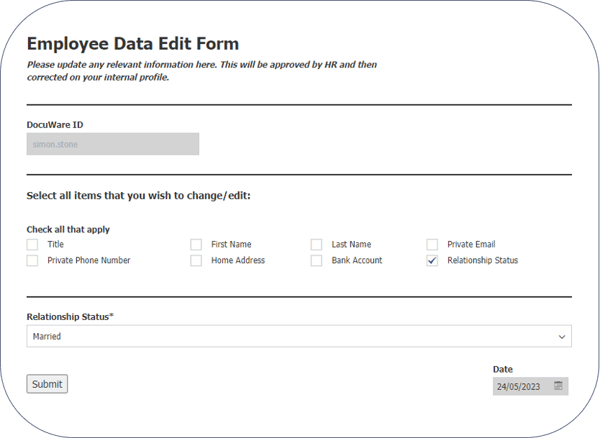Screen dimensions: 600x438
Task: Click the chevron arrow of status dropdown
Action: [x=562, y=337]
